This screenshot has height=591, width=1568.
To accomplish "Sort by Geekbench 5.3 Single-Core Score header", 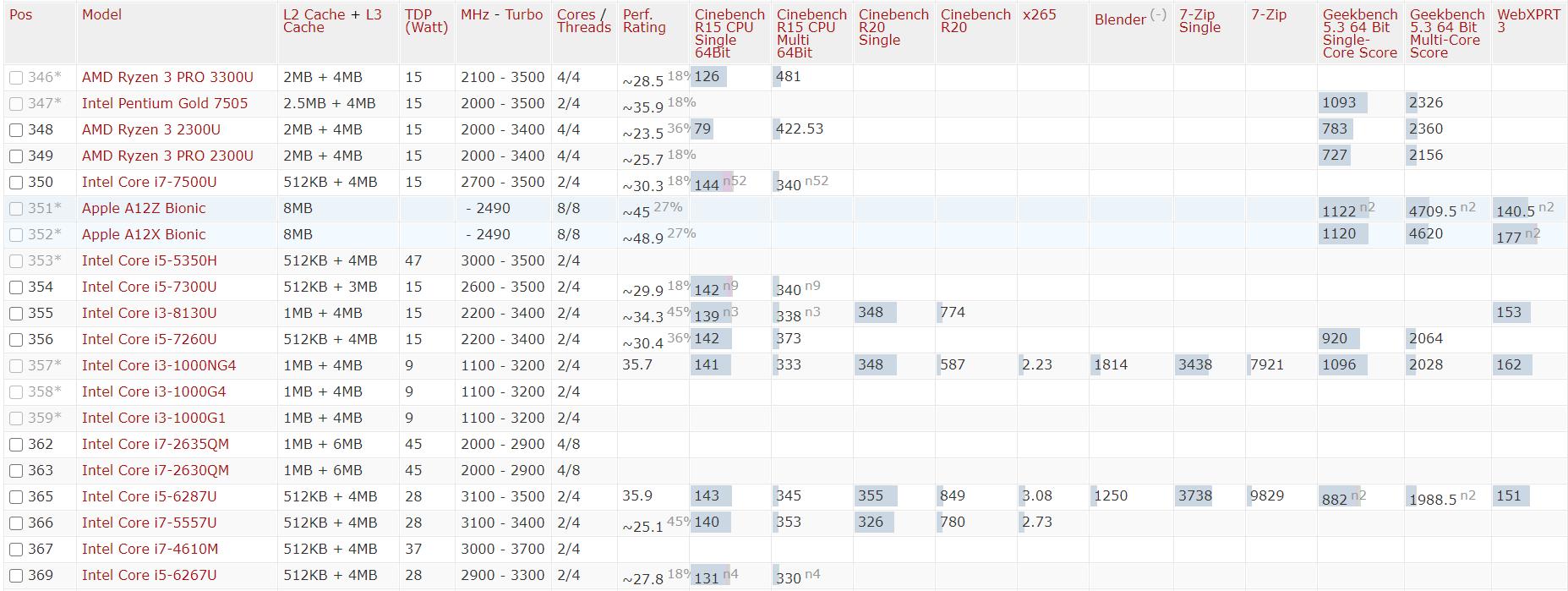I will [1360, 34].
